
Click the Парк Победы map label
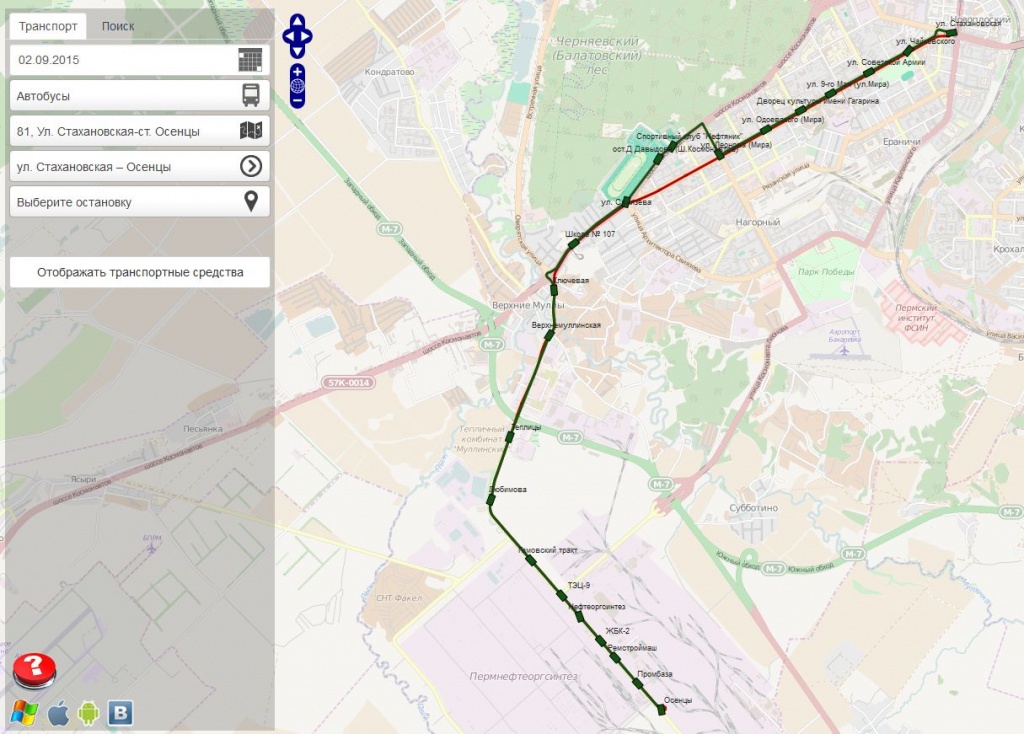pyautogui.click(x=825, y=272)
